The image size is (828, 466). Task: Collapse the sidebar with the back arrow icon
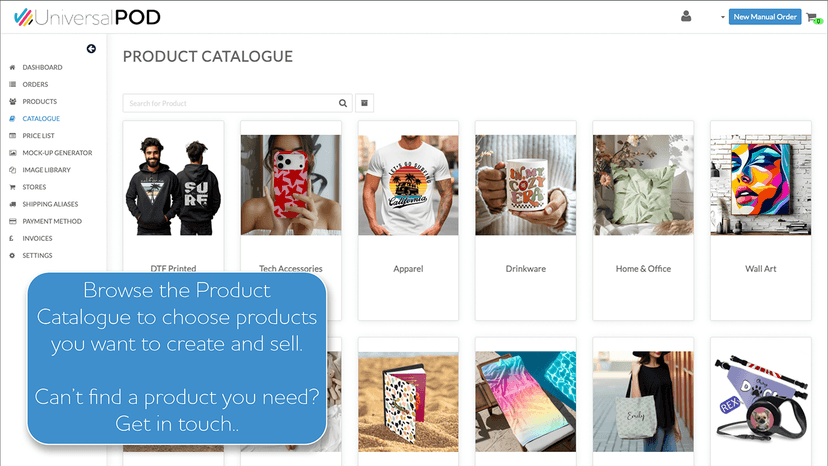(x=91, y=49)
